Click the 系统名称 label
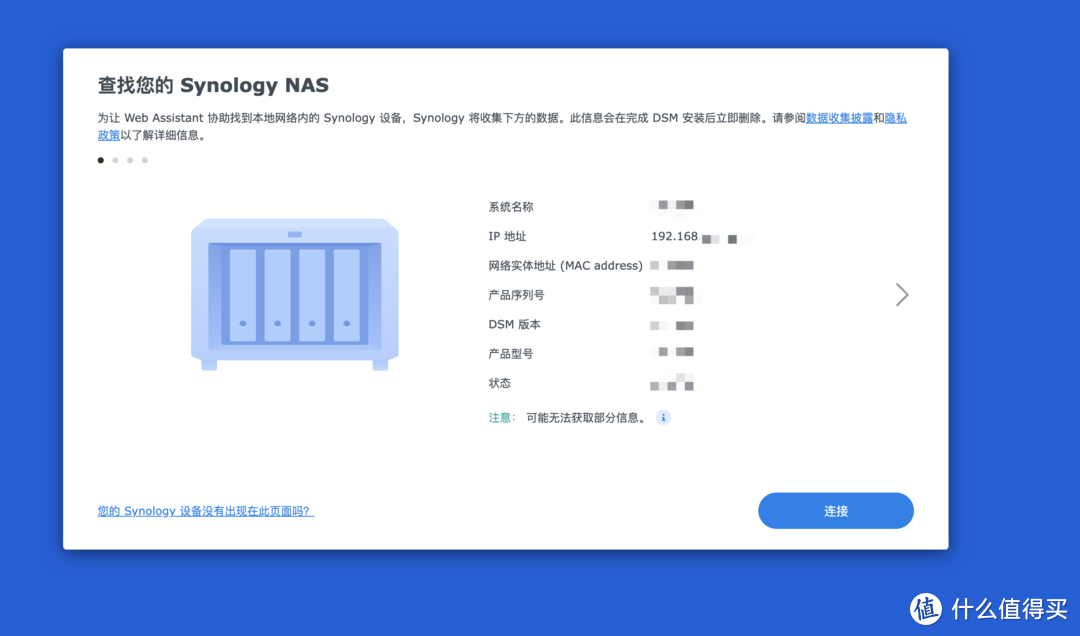Screen dimensions: 1080x636 [511, 207]
